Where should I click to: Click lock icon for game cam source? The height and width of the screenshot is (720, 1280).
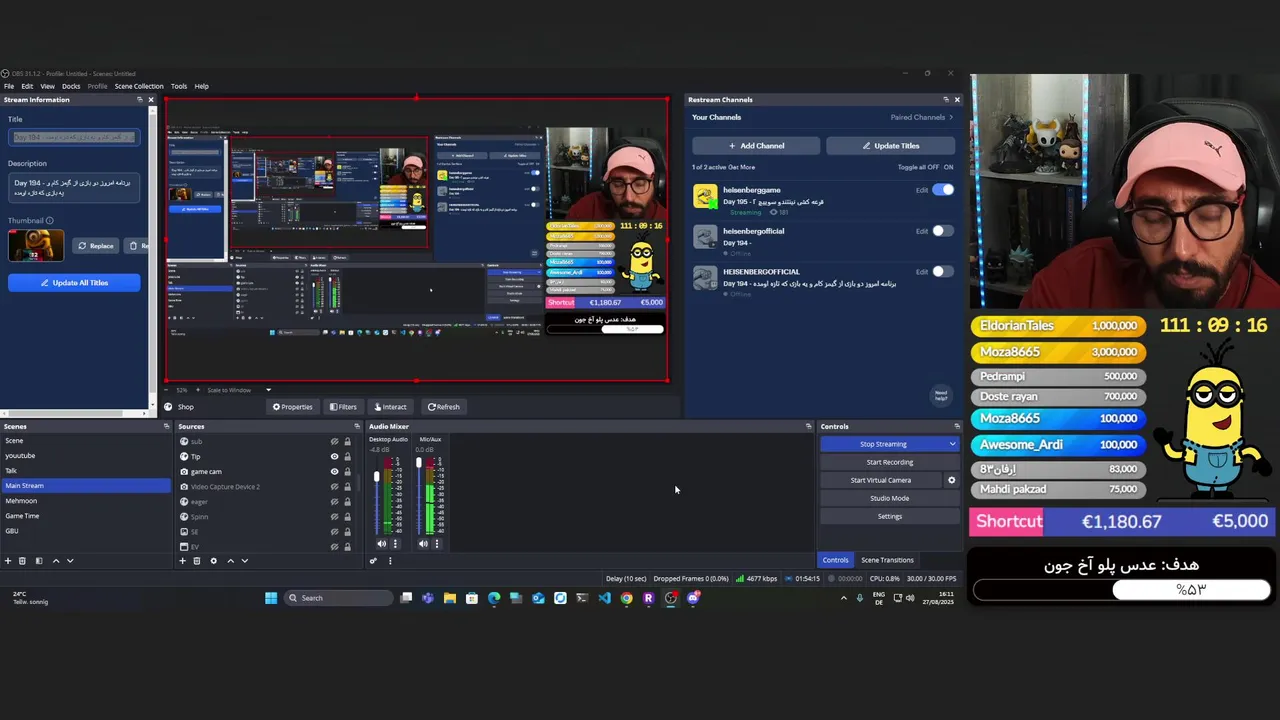tap(347, 472)
